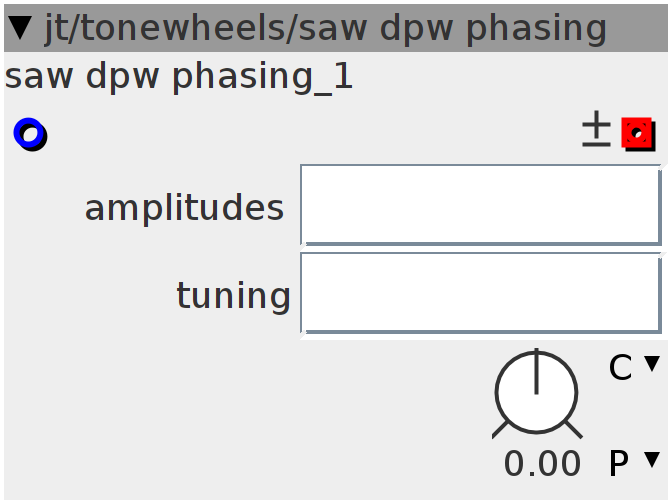Click the amplitudes input field
672x504 pixels.
tap(480, 205)
